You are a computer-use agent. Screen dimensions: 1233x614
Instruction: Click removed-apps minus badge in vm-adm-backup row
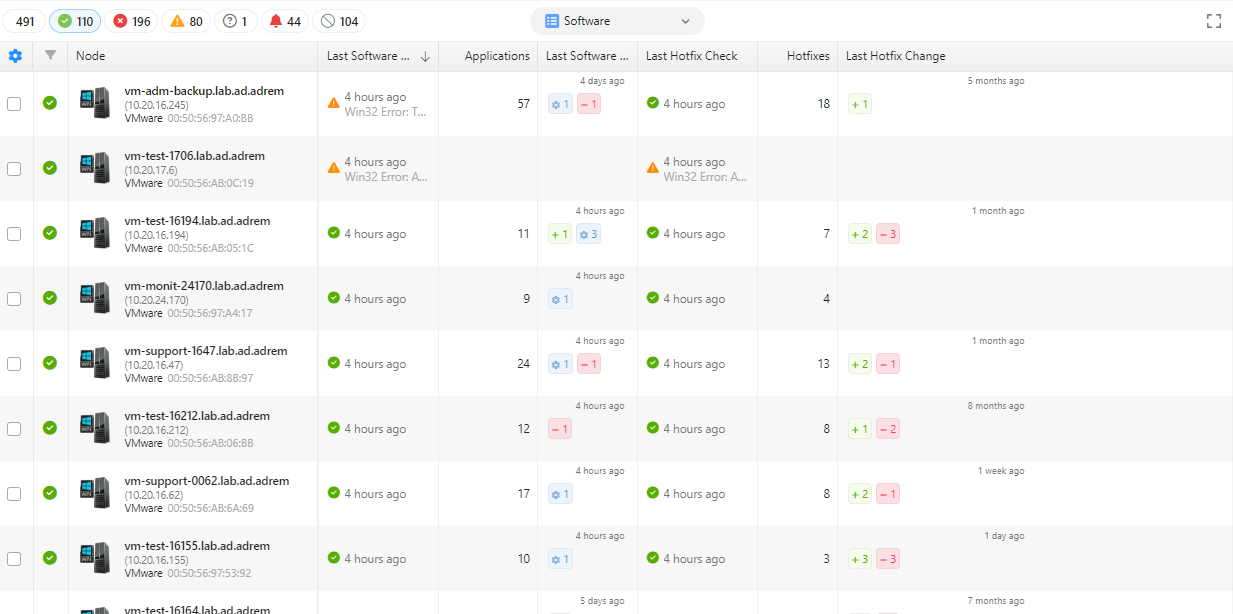pyautogui.click(x=589, y=104)
